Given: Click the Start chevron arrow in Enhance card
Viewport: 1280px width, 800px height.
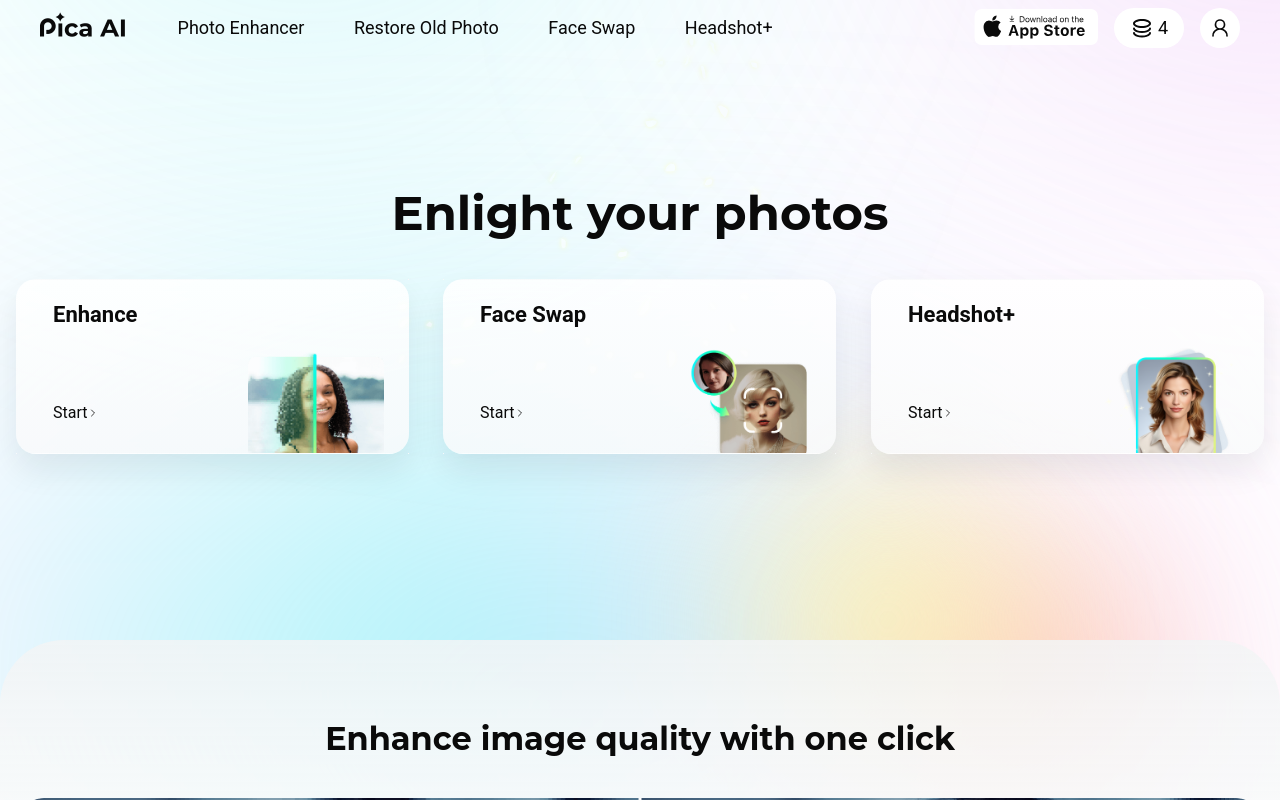Looking at the screenshot, I should click(93, 413).
